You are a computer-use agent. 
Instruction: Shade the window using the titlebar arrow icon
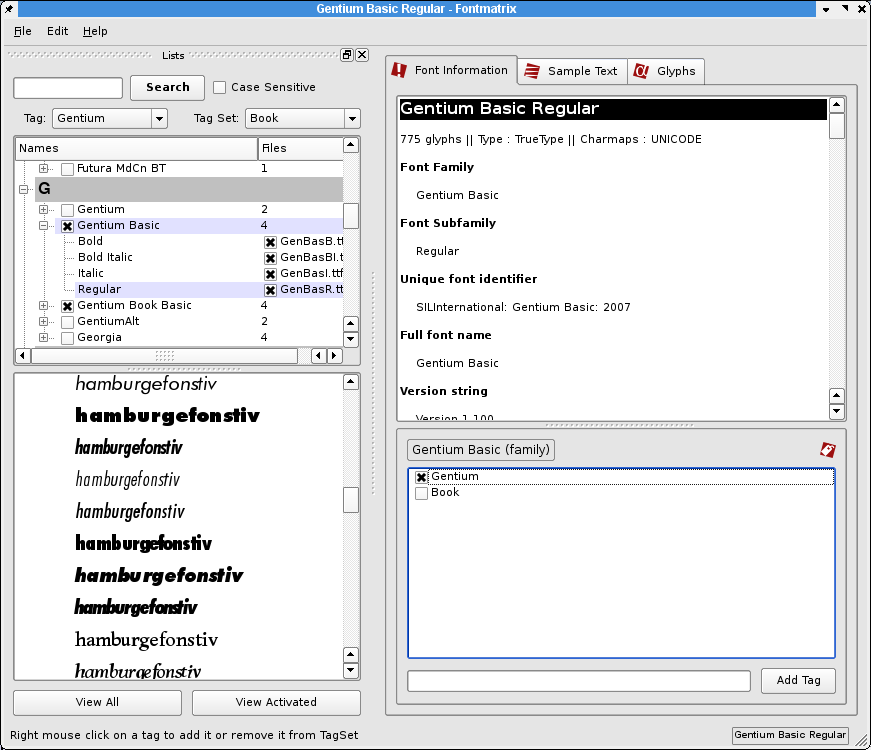click(x=824, y=8)
